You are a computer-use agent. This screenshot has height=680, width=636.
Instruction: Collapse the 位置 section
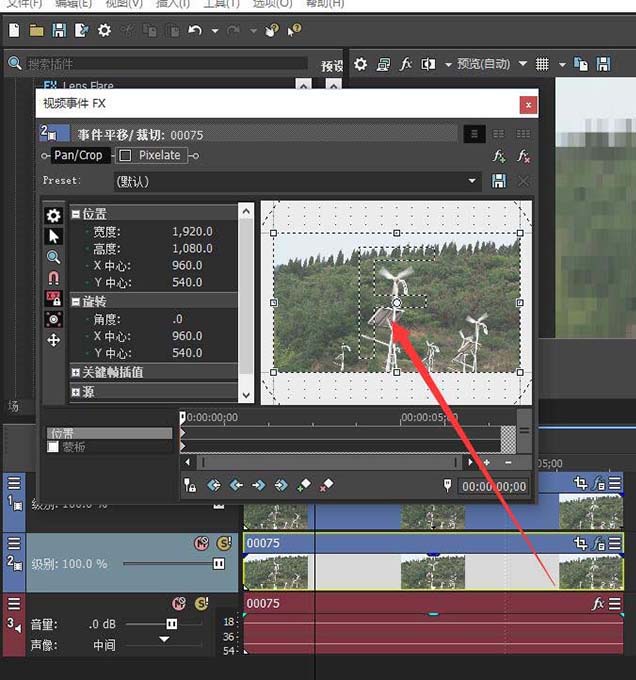(76, 214)
